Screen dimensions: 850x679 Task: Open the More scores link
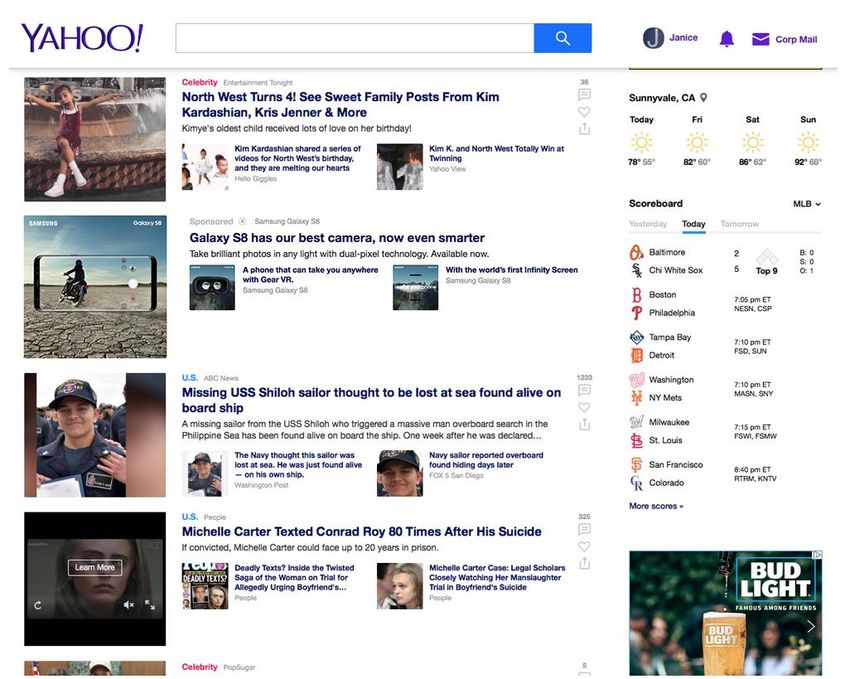point(656,506)
